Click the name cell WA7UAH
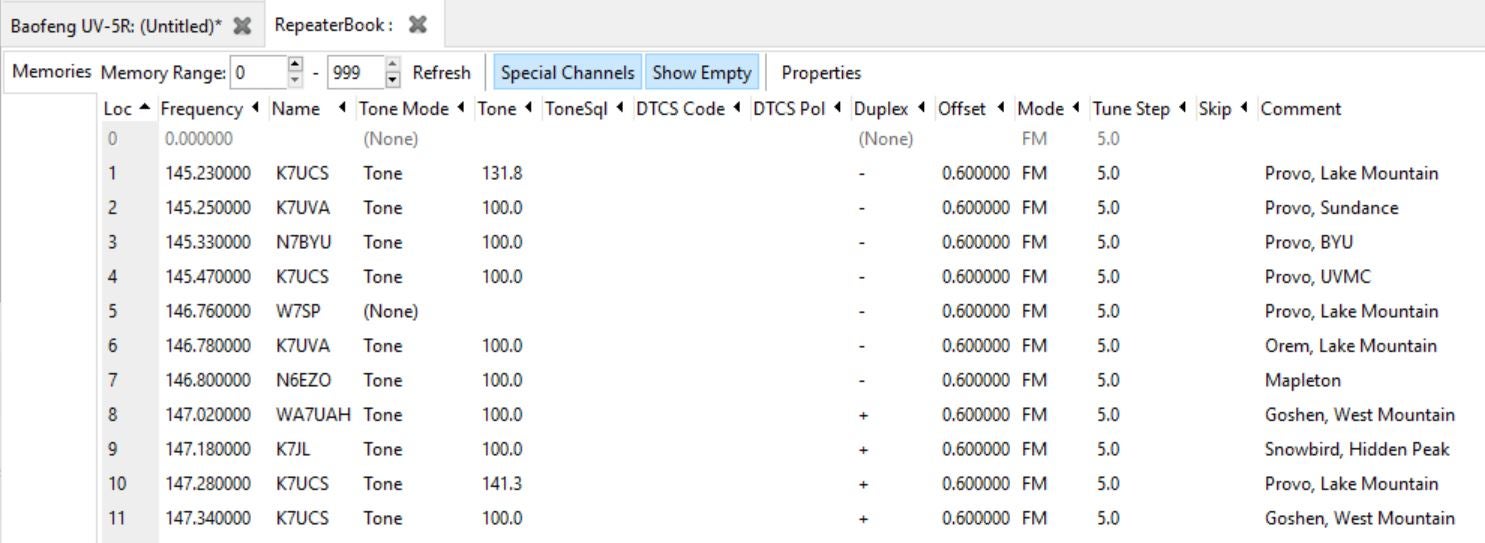Viewport: 1485px width, 543px height. coord(314,415)
